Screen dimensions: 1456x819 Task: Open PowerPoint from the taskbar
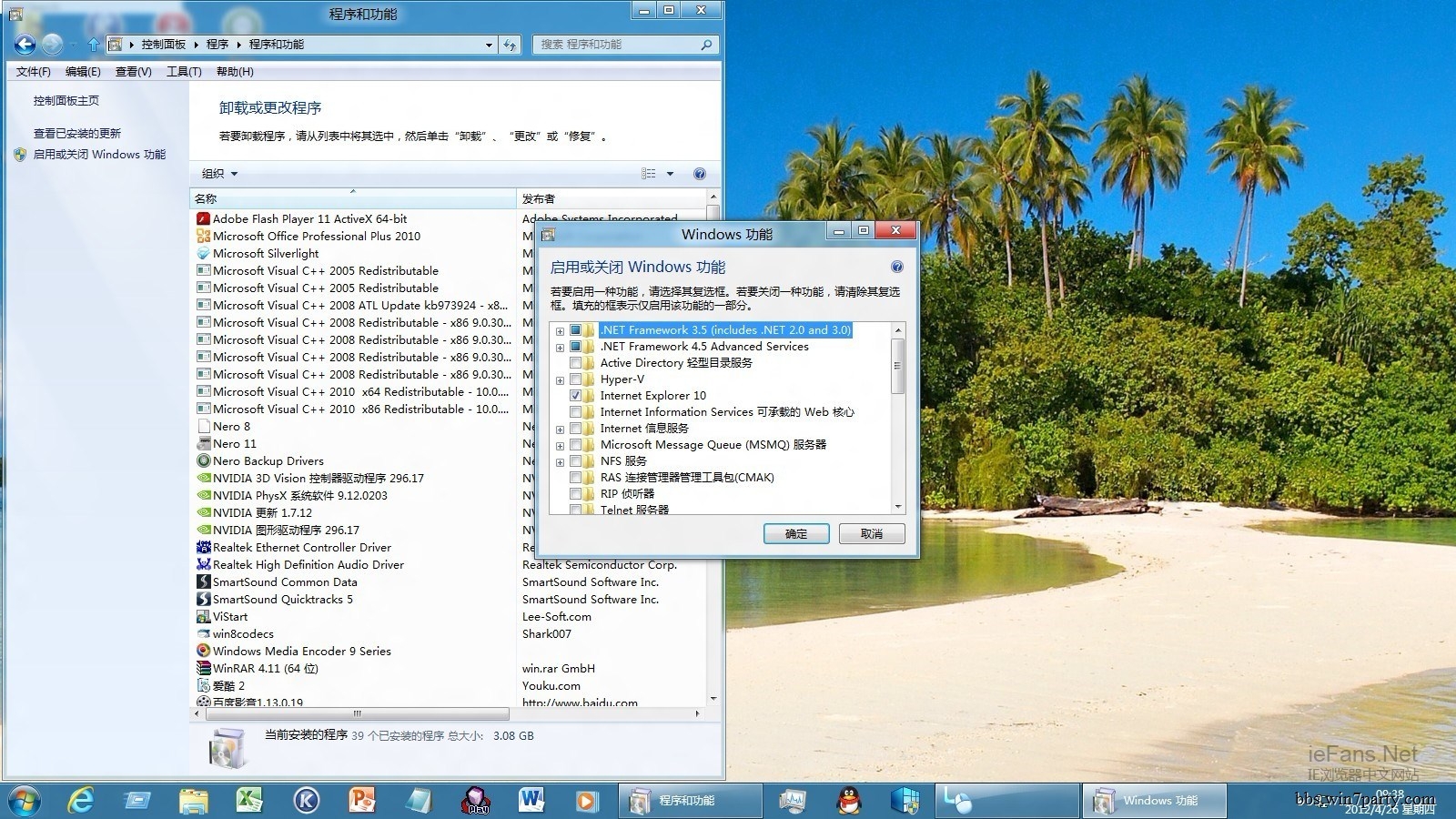(362, 800)
